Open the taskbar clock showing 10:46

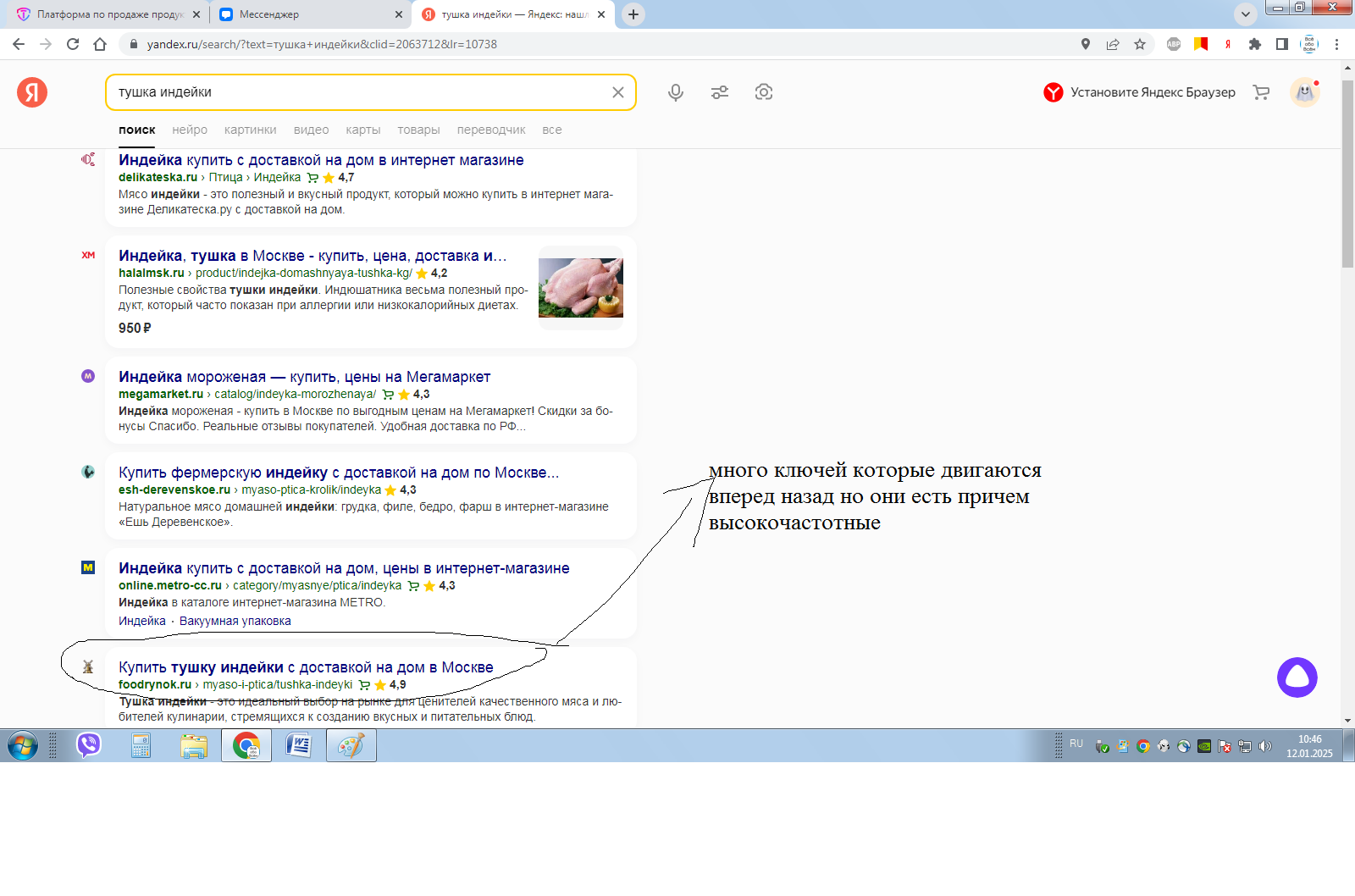click(1309, 746)
